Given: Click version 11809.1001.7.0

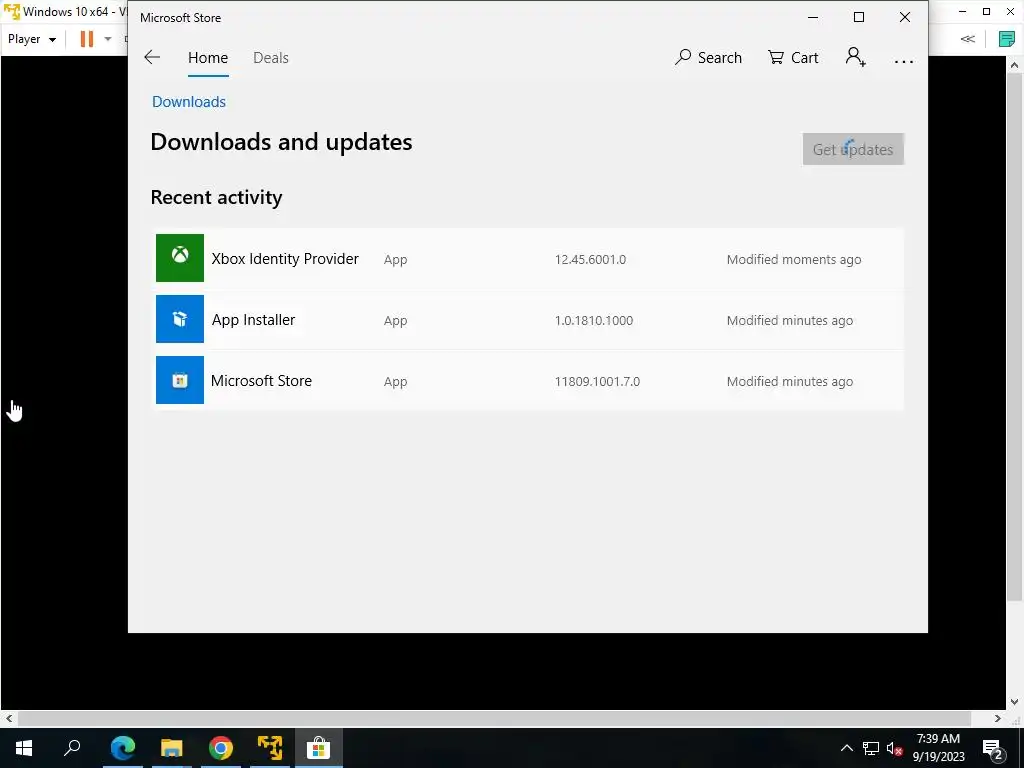Looking at the screenshot, I should pyautogui.click(x=597, y=381).
